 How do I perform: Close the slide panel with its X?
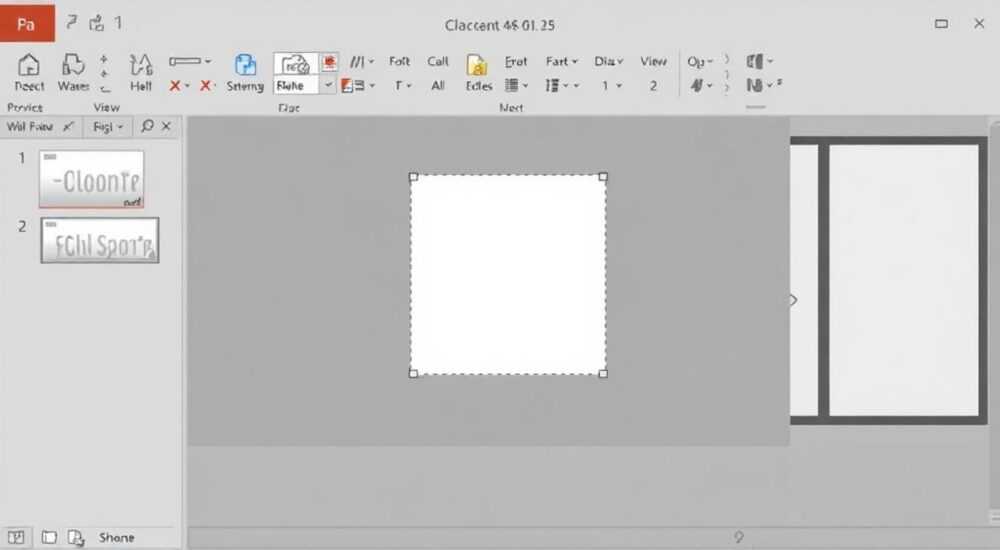166,126
